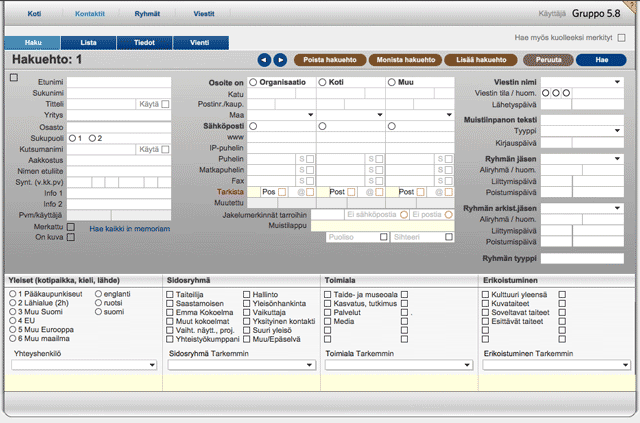Tick the Käytä checkbox beside Titteli
The height and width of the screenshot is (423, 640).
coord(165,104)
